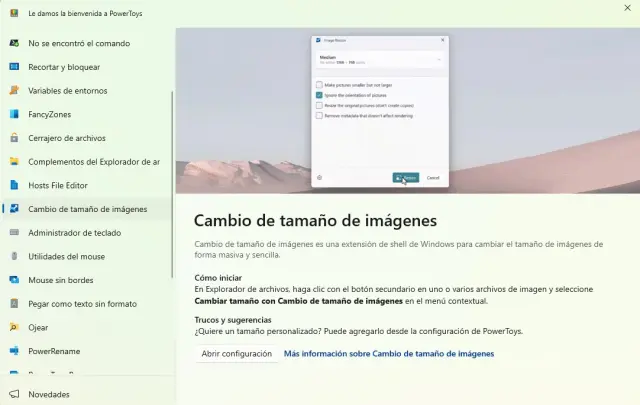Enable 'Remove metadata that doesn't affect rendering'

pyautogui.click(x=319, y=115)
